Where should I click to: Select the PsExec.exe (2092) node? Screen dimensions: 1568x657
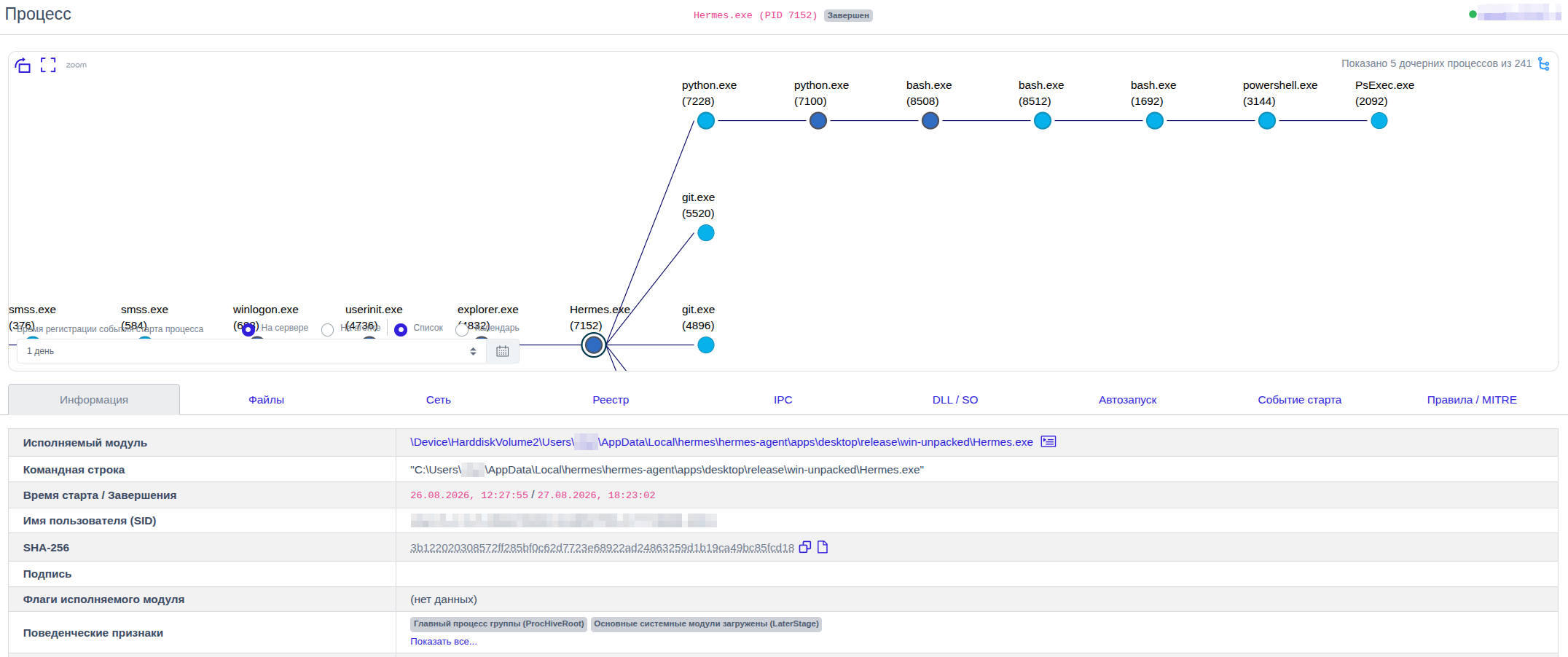[1379, 121]
